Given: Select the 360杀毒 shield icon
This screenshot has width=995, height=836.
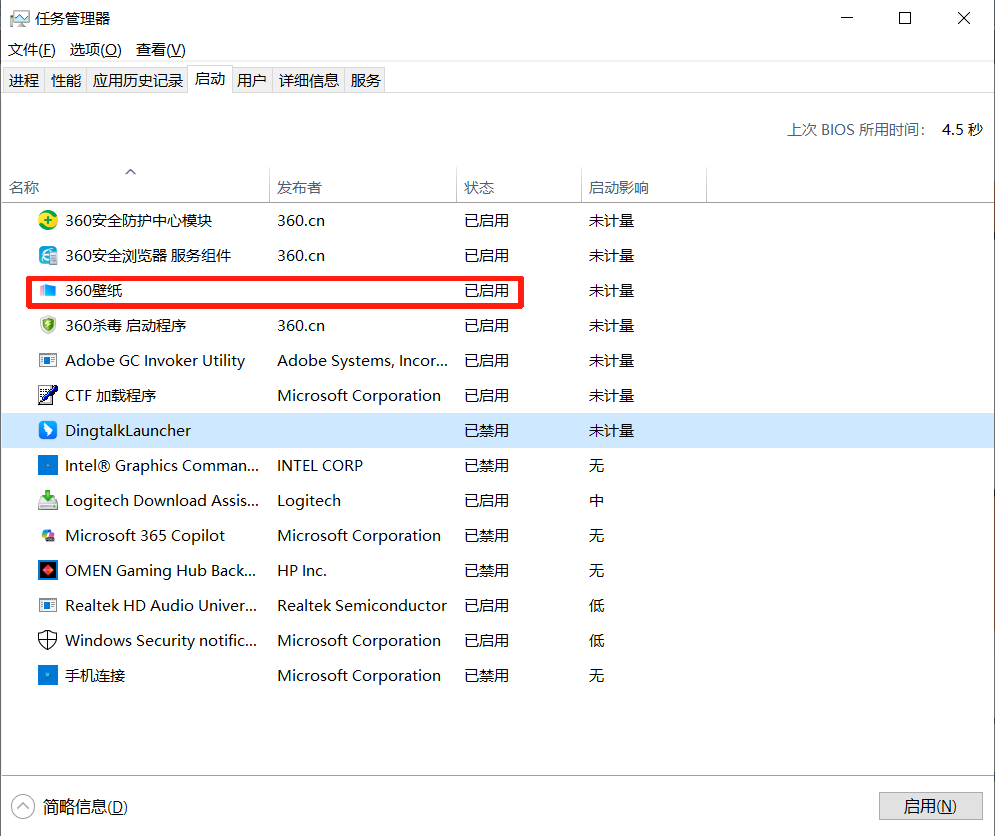Looking at the screenshot, I should [48, 326].
